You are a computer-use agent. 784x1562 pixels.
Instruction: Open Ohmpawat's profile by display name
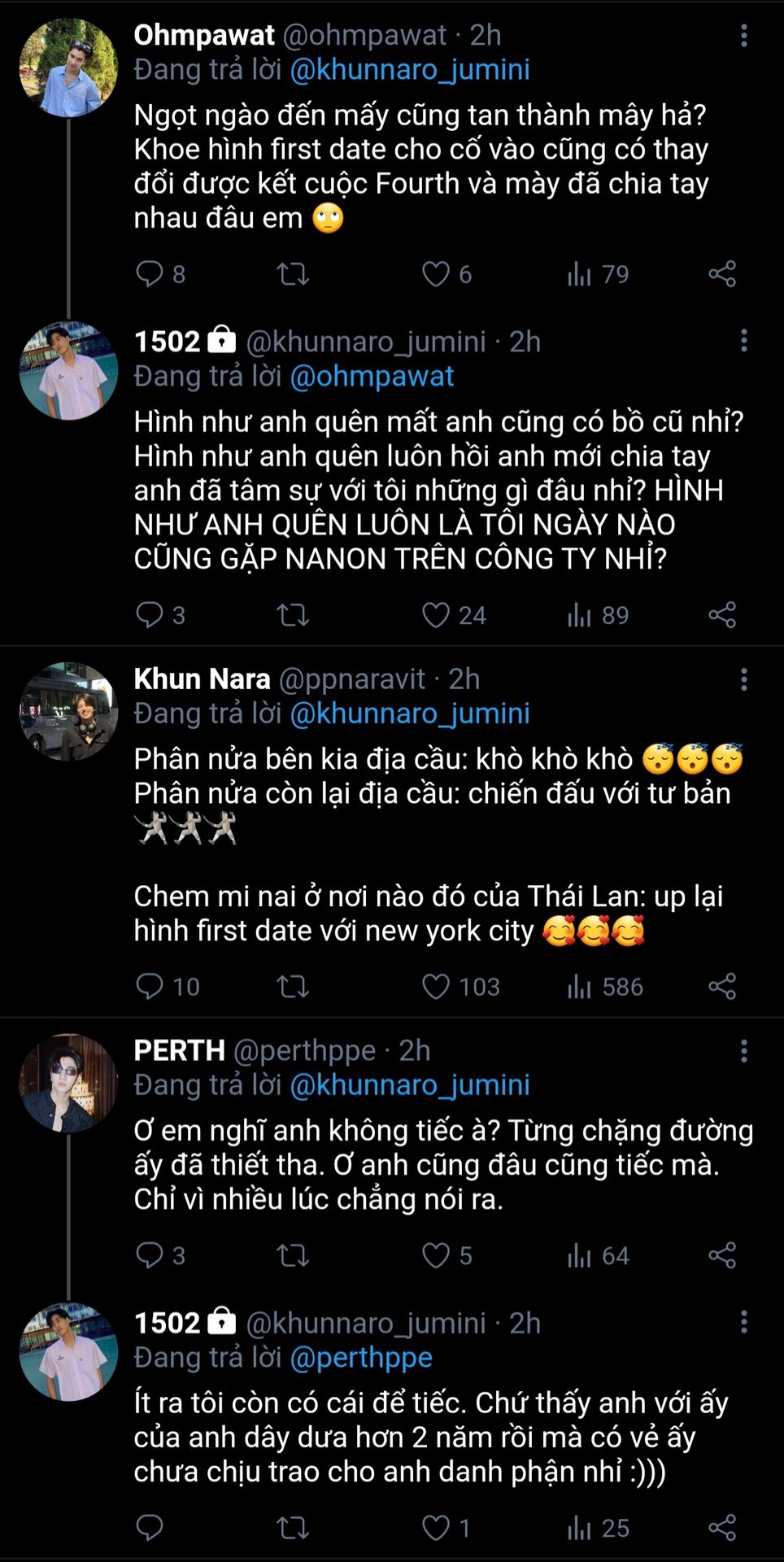pyautogui.click(x=204, y=35)
